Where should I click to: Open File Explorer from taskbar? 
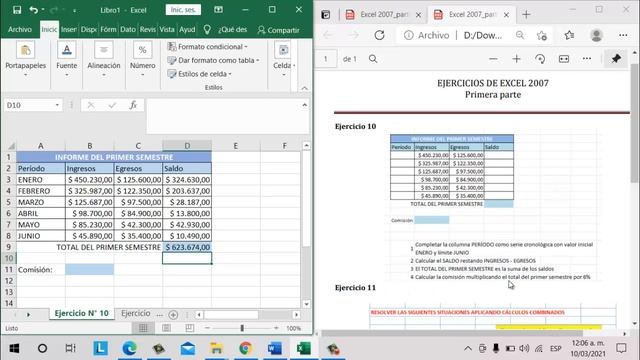tap(216, 349)
